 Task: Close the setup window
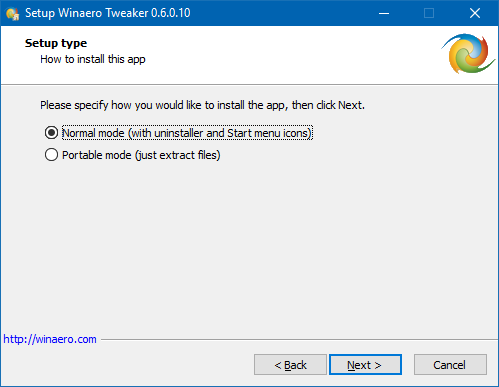tap(475, 13)
